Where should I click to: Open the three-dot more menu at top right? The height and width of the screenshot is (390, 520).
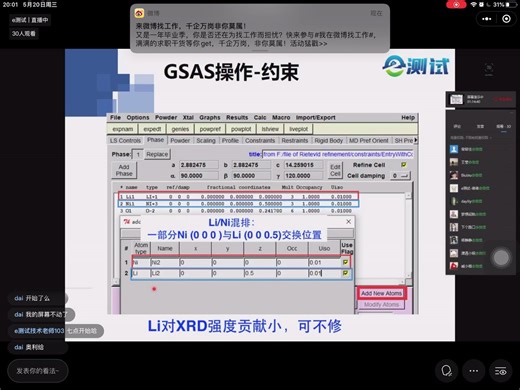click(486, 19)
